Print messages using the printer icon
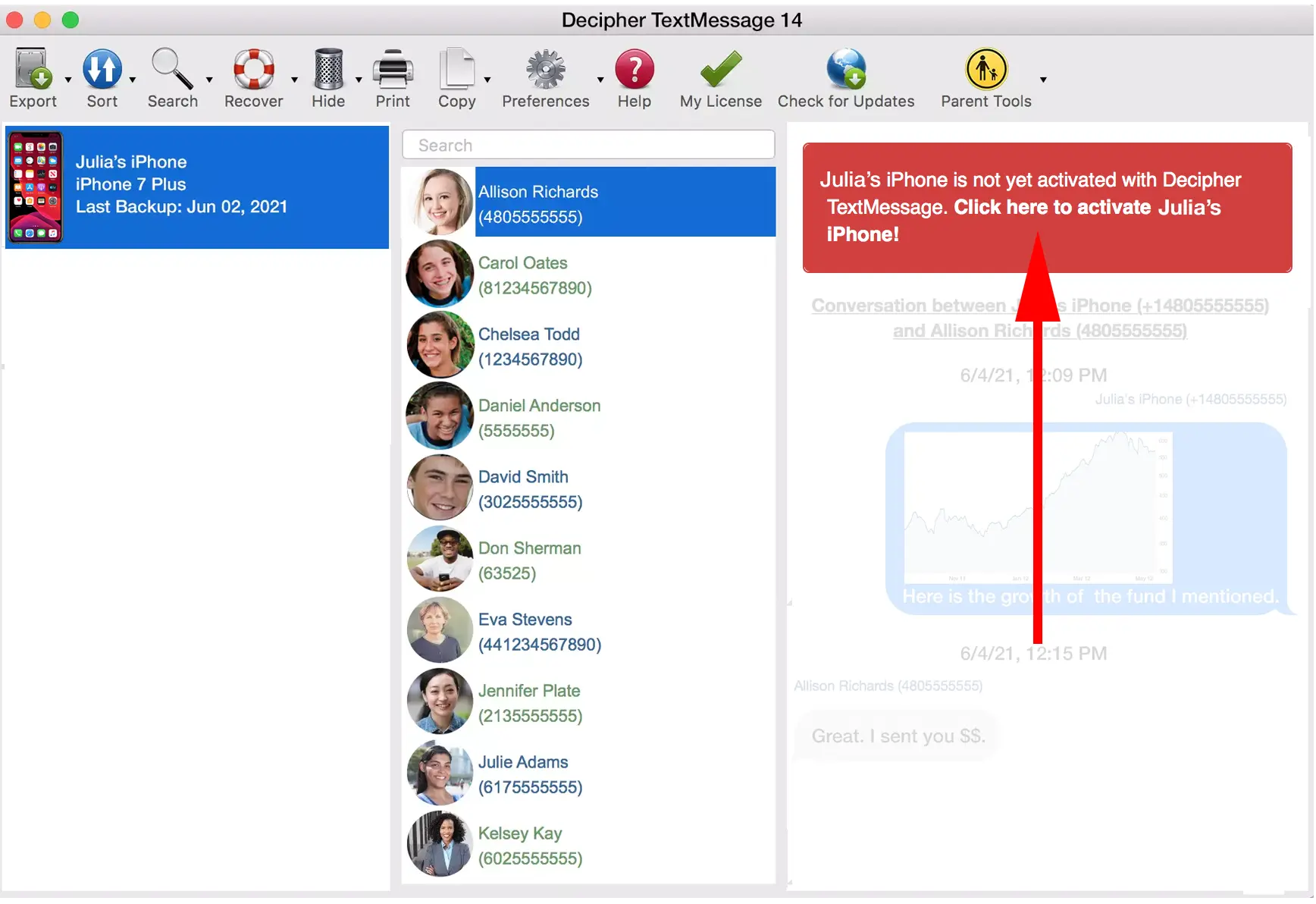This screenshot has width=1316, height=904. tap(393, 70)
